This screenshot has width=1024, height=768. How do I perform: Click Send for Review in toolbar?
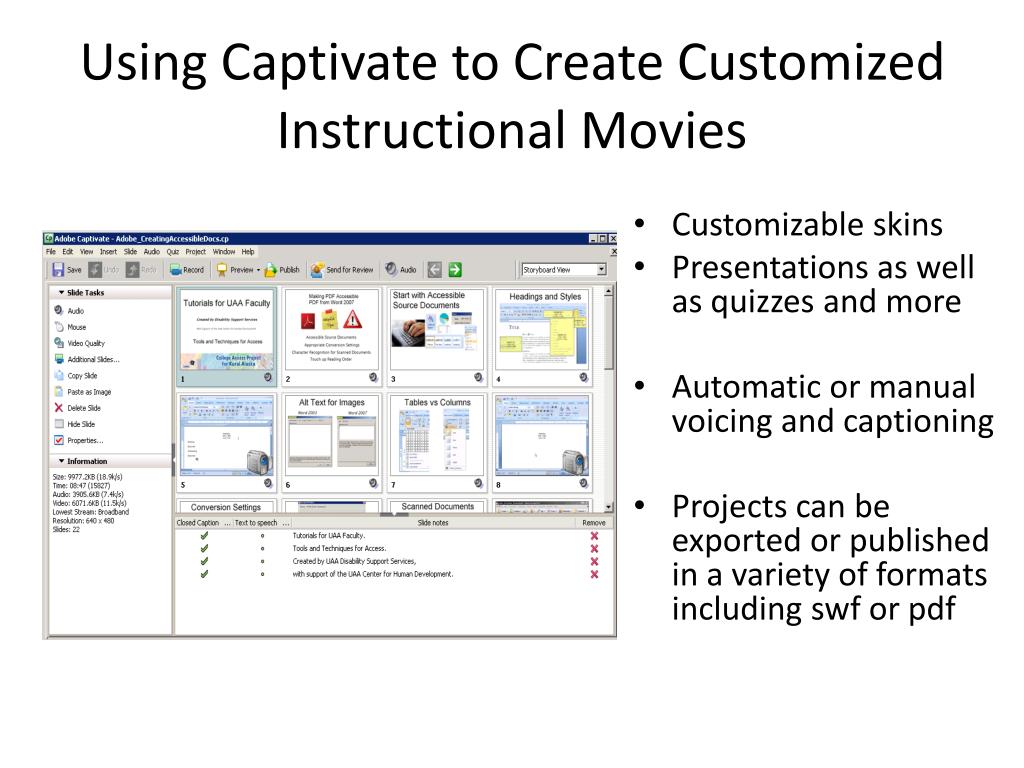342,269
